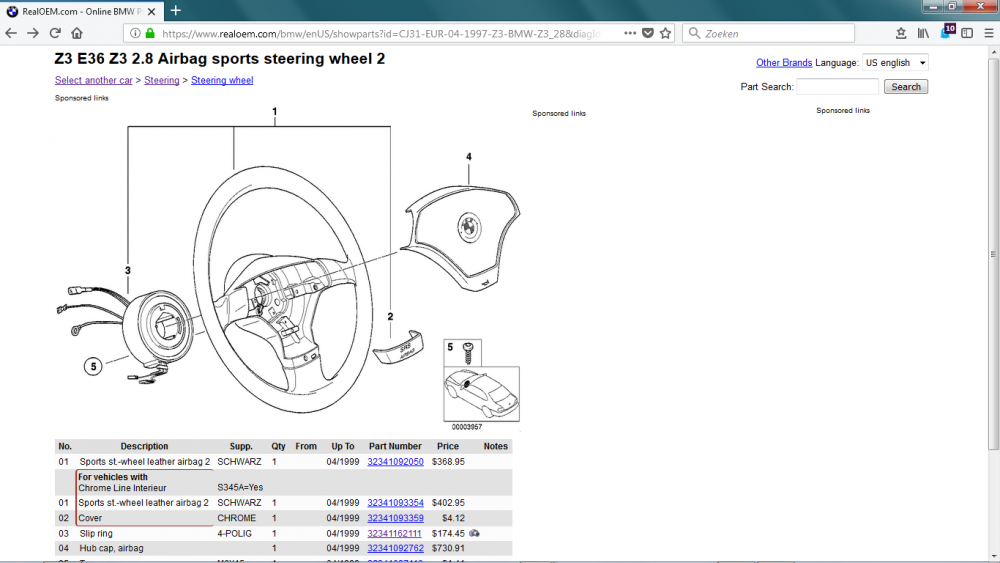Viewport: 1000px width, 563px height.
Task: Click the price $402.95
Action: 448,503
